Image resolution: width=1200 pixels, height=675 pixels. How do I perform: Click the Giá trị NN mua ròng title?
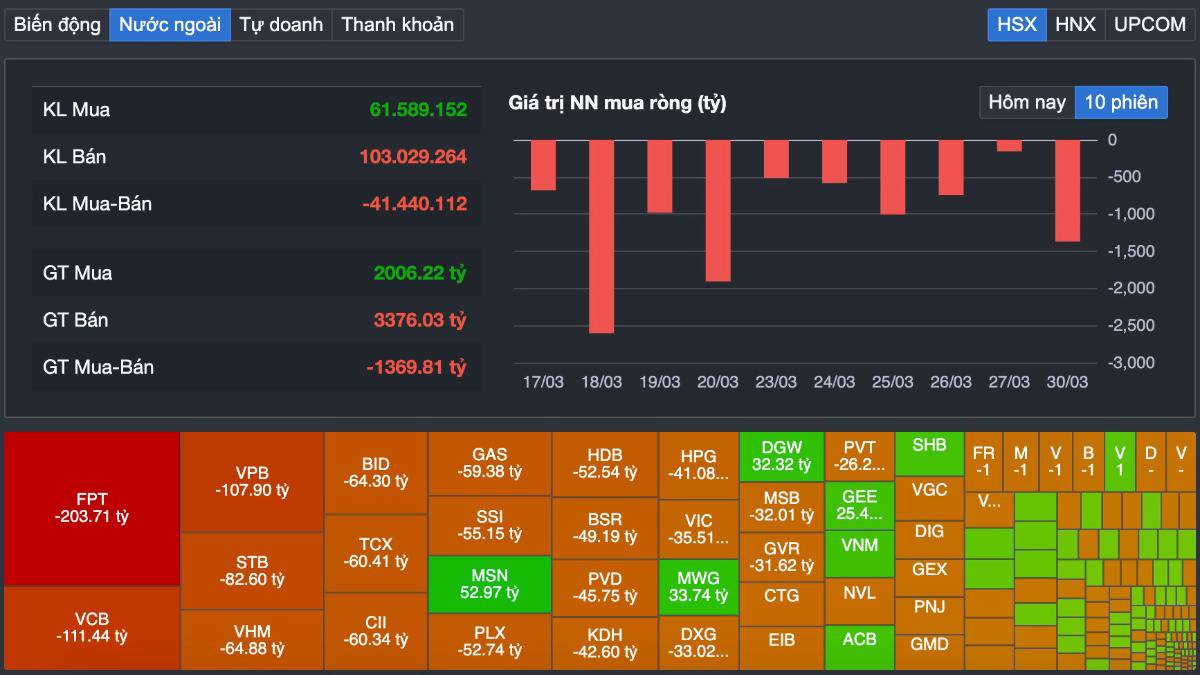(x=618, y=103)
